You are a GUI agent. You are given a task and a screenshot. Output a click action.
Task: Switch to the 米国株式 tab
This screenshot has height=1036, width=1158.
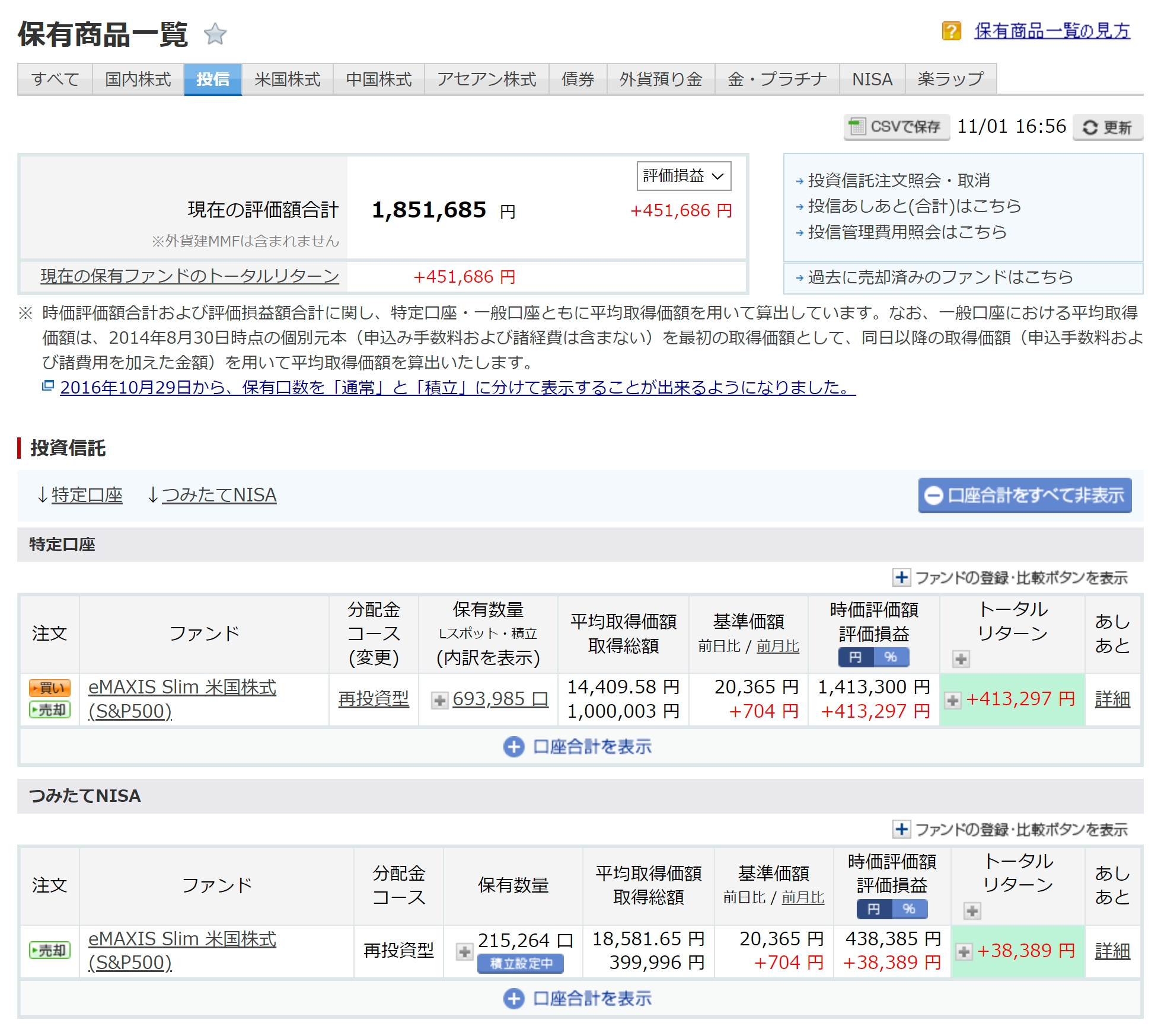[x=287, y=79]
